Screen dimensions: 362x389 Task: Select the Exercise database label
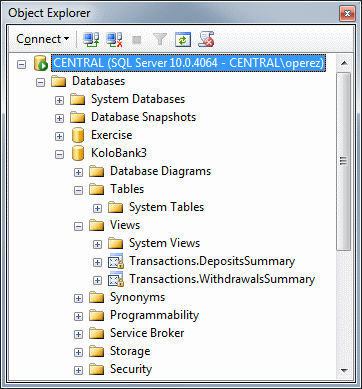(112, 135)
